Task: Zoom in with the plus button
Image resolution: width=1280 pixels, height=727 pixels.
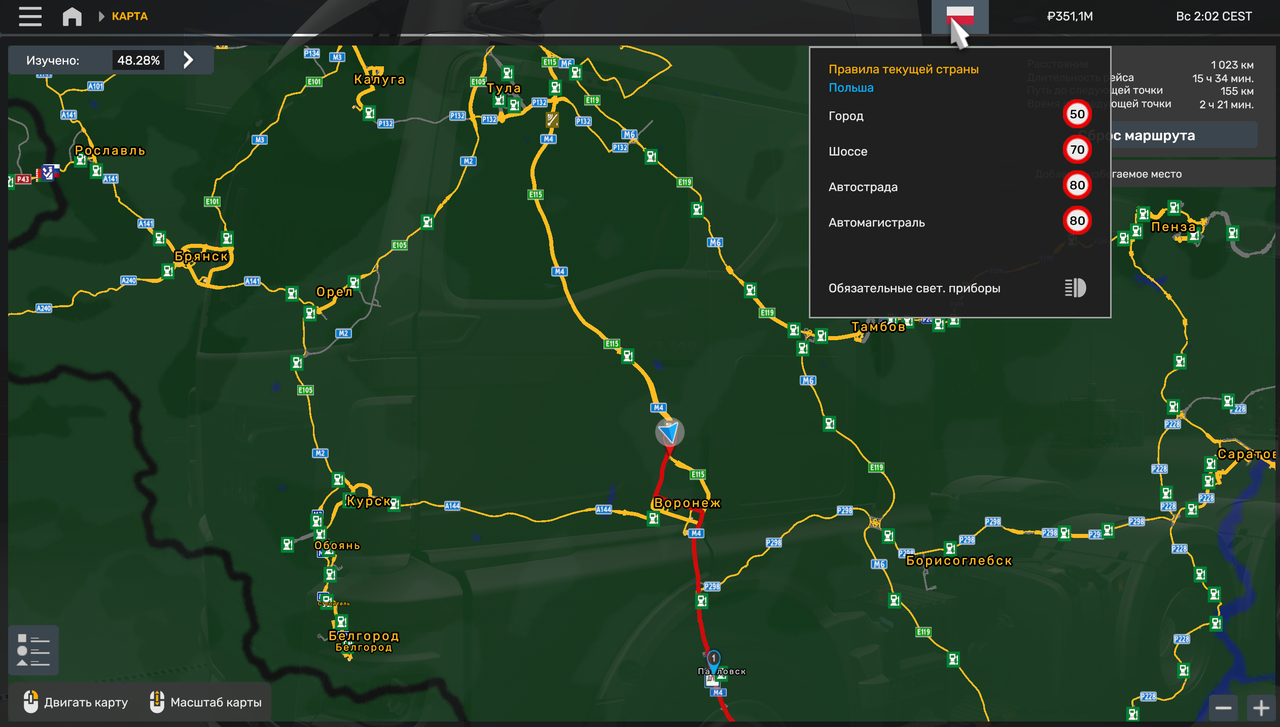Action: (x=1261, y=708)
